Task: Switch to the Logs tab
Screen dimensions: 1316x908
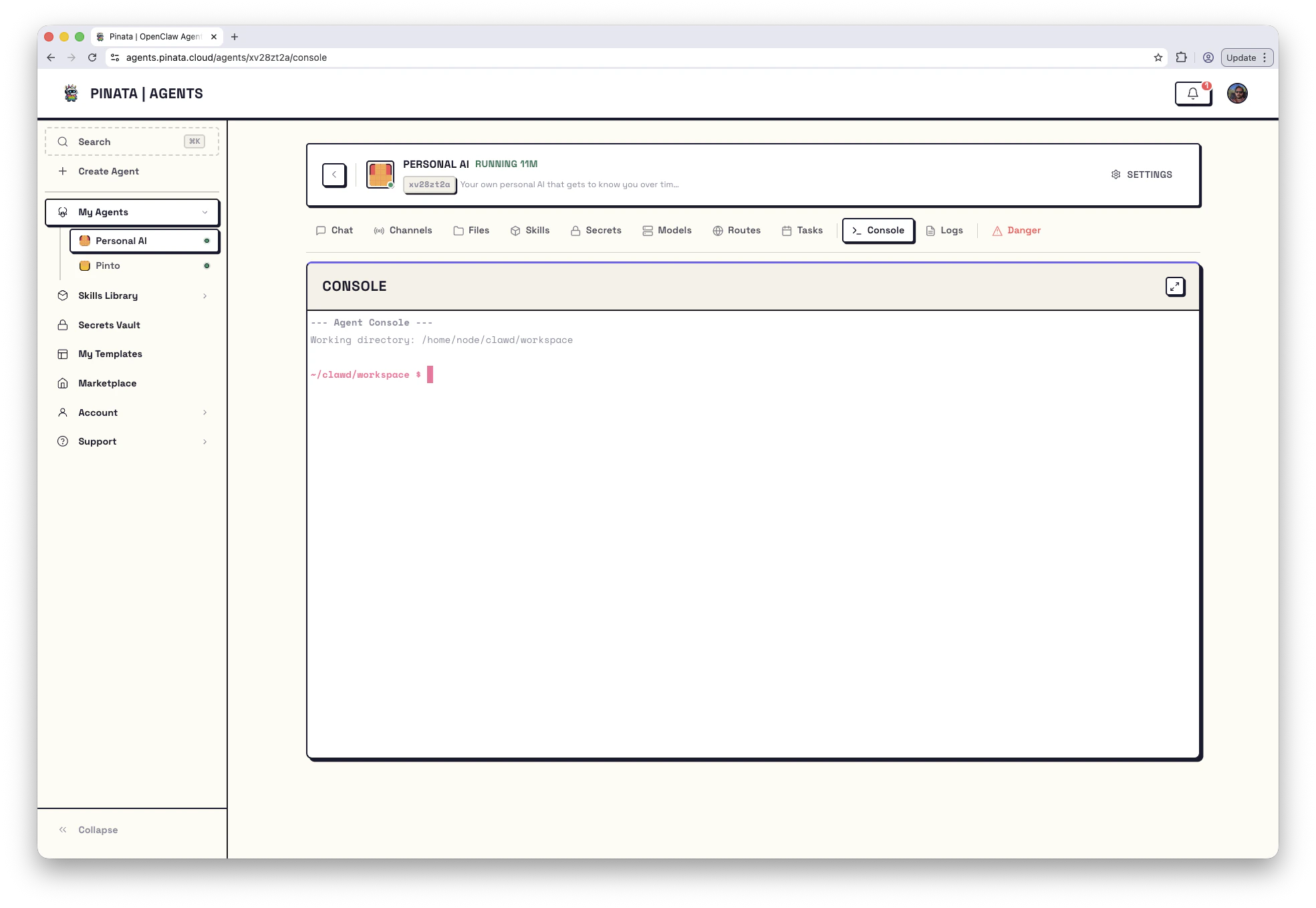Action: 944,231
